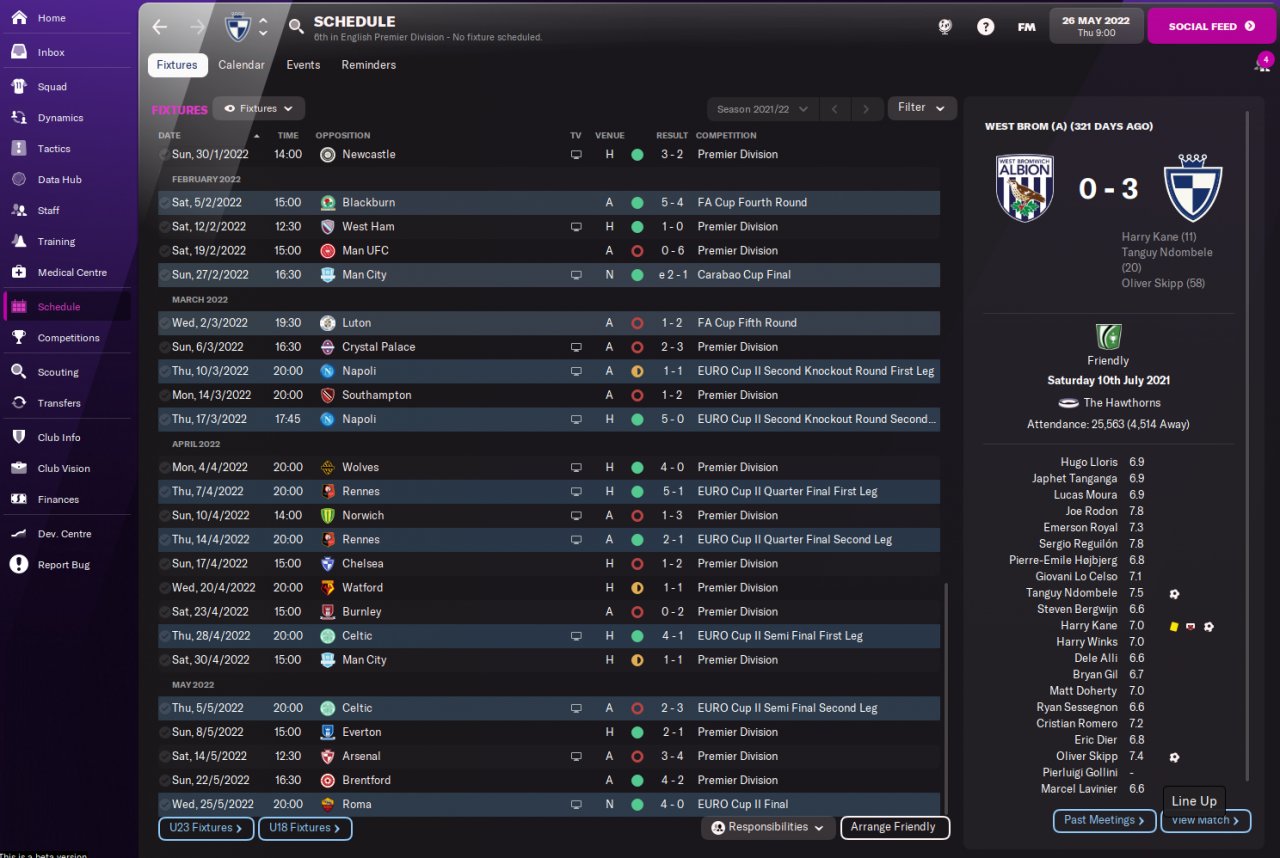Click the search magnifier icon
This screenshot has height=858, width=1280.
click(296, 27)
